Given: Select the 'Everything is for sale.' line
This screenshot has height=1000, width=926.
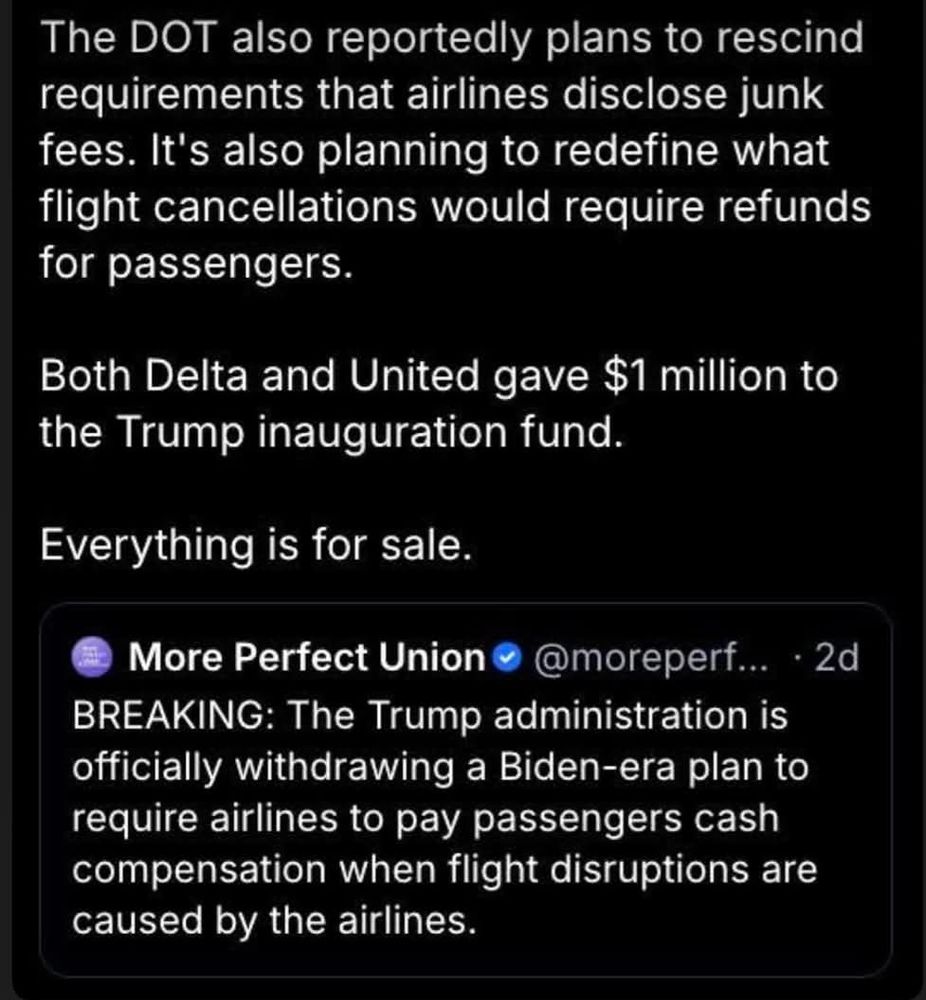Looking at the screenshot, I should [x=255, y=546].
